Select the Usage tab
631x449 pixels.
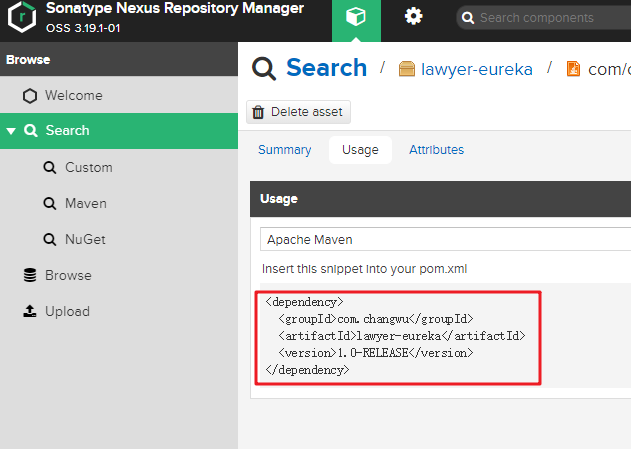click(x=360, y=150)
